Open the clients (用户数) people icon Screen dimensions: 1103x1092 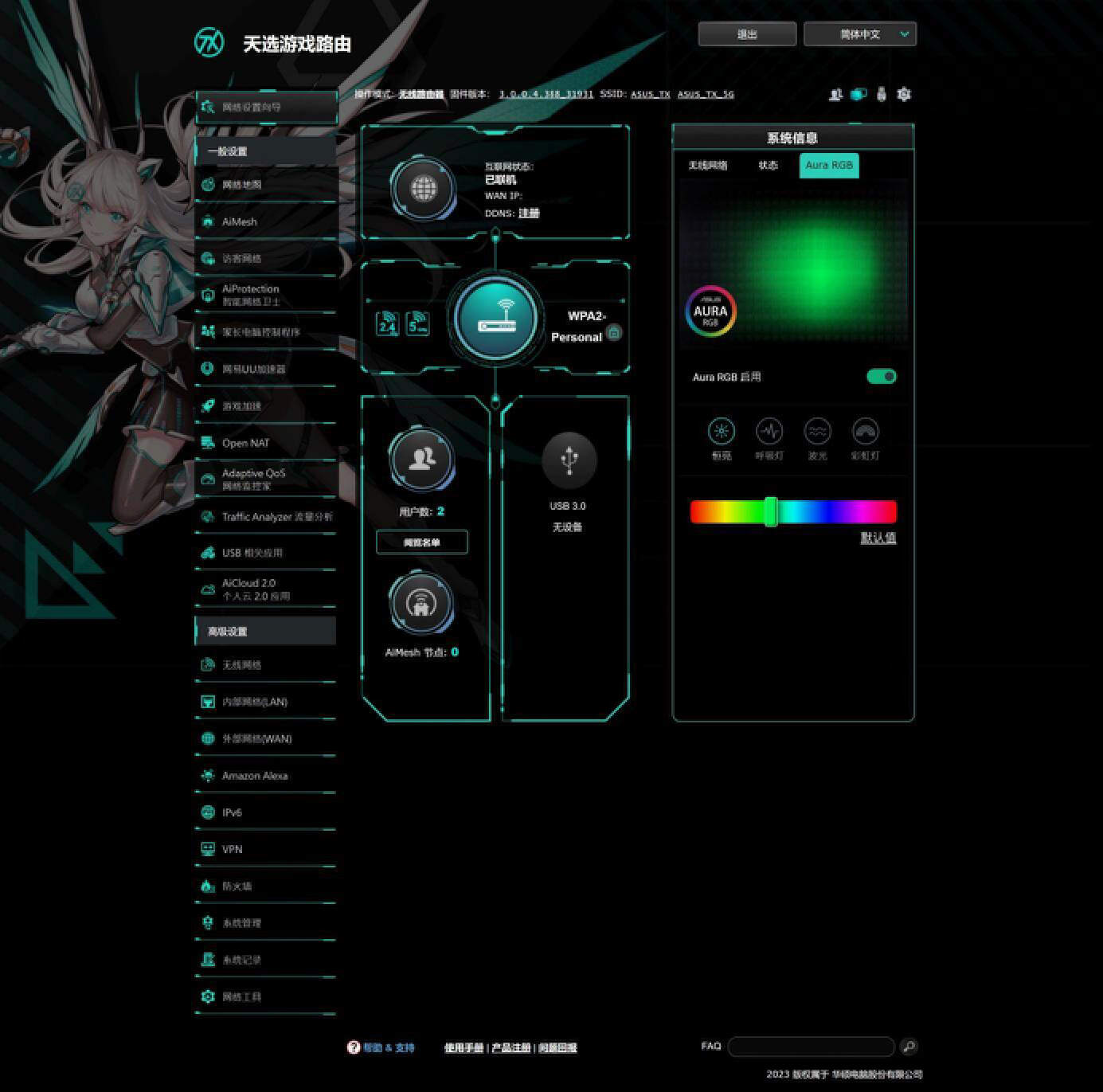pos(421,460)
